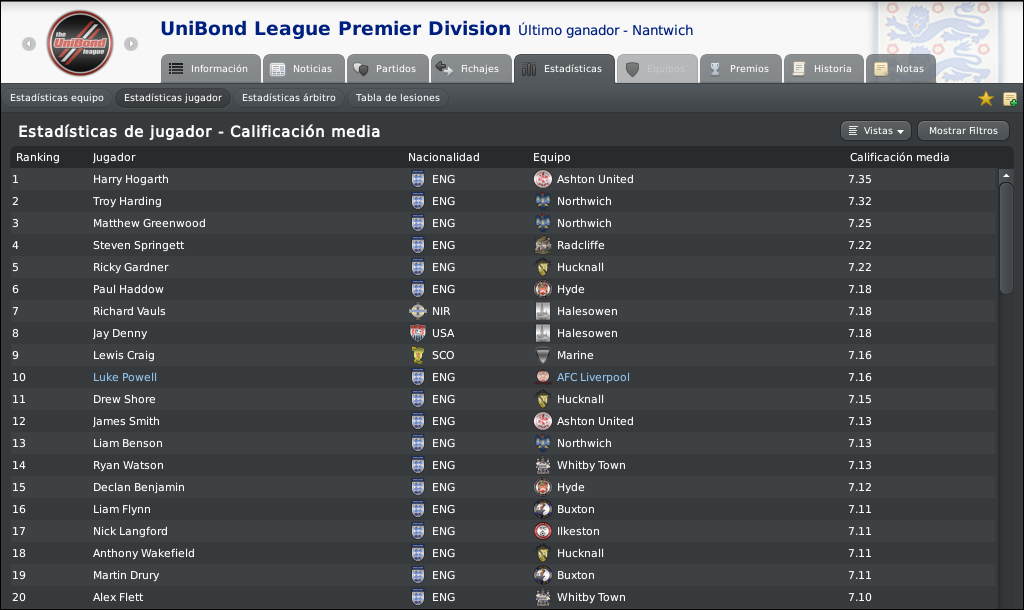
Task: Click Ashton United badge in first row
Action: click(x=543, y=179)
